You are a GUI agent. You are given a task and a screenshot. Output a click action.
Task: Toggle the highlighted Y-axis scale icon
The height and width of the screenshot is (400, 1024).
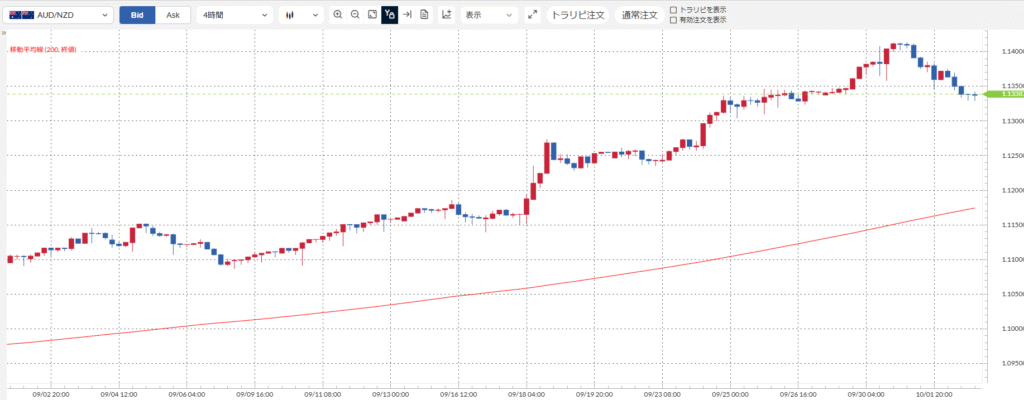(390, 15)
